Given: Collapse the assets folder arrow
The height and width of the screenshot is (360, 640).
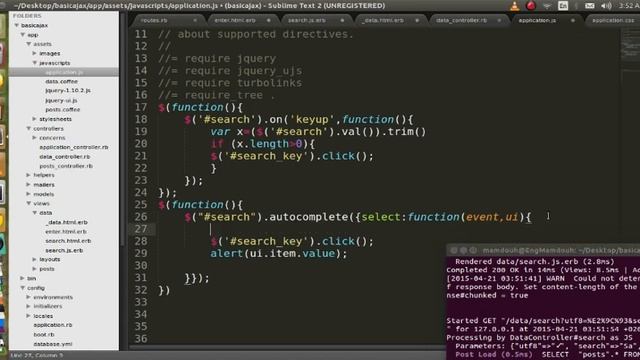Looking at the screenshot, I should coord(29,44).
